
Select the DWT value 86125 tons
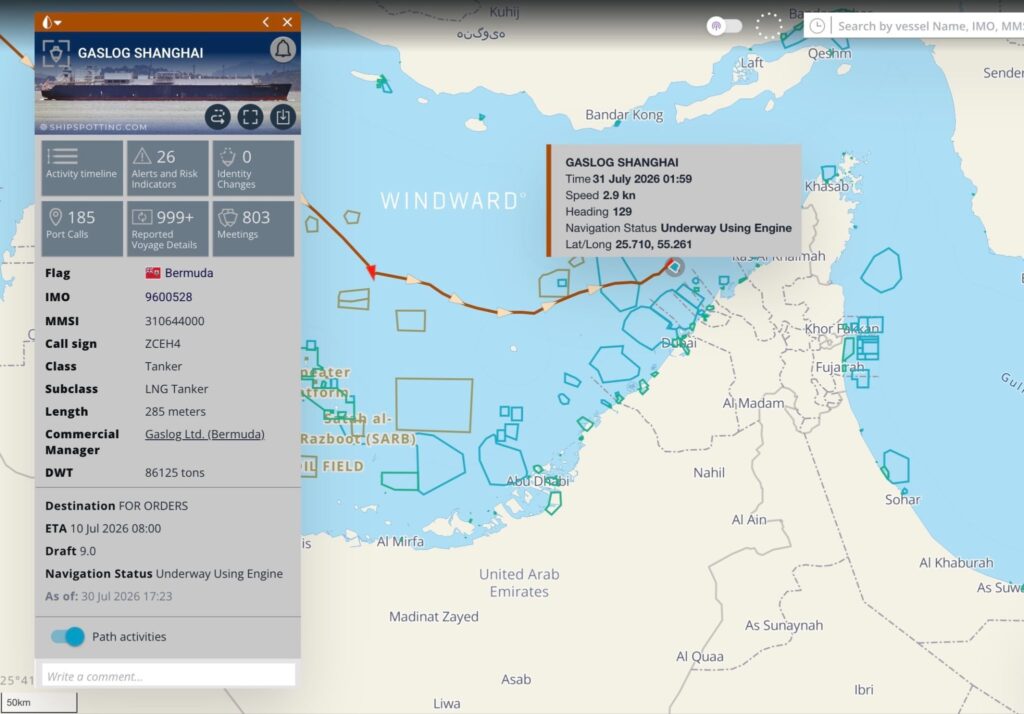click(174, 472)
